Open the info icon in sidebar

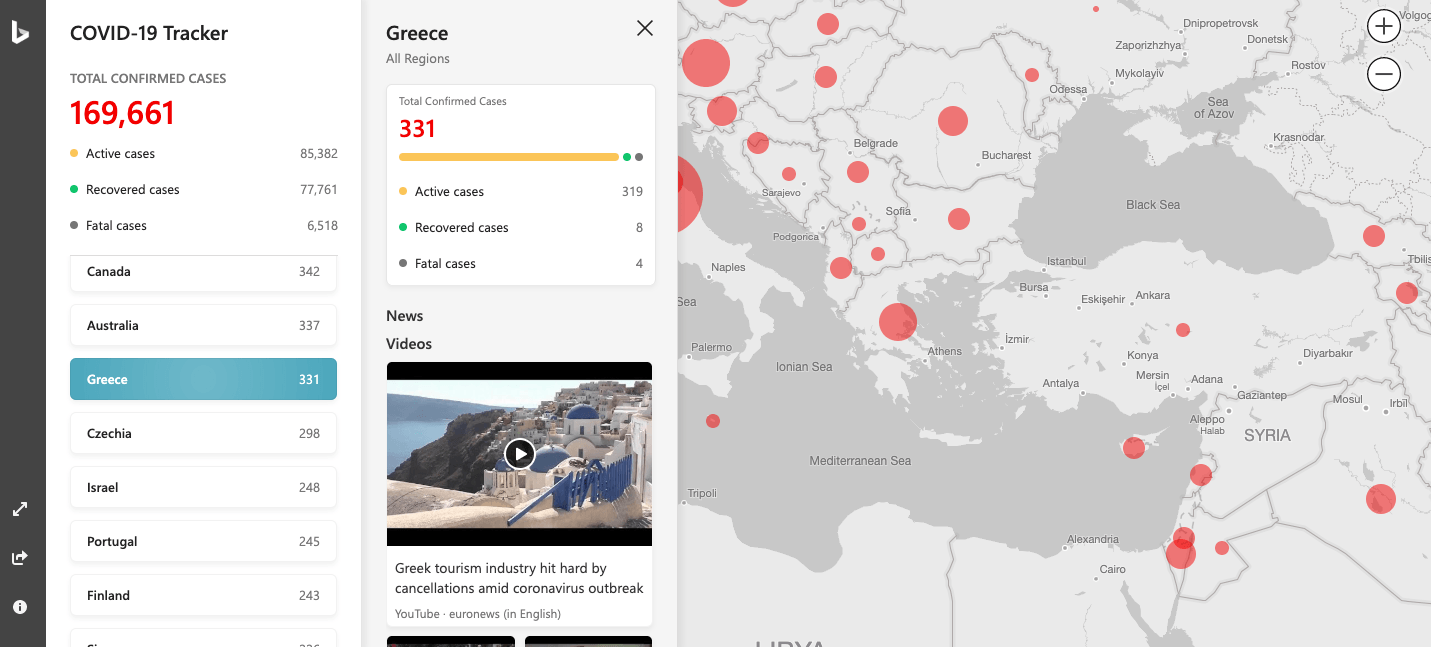[x=20, y=607]
